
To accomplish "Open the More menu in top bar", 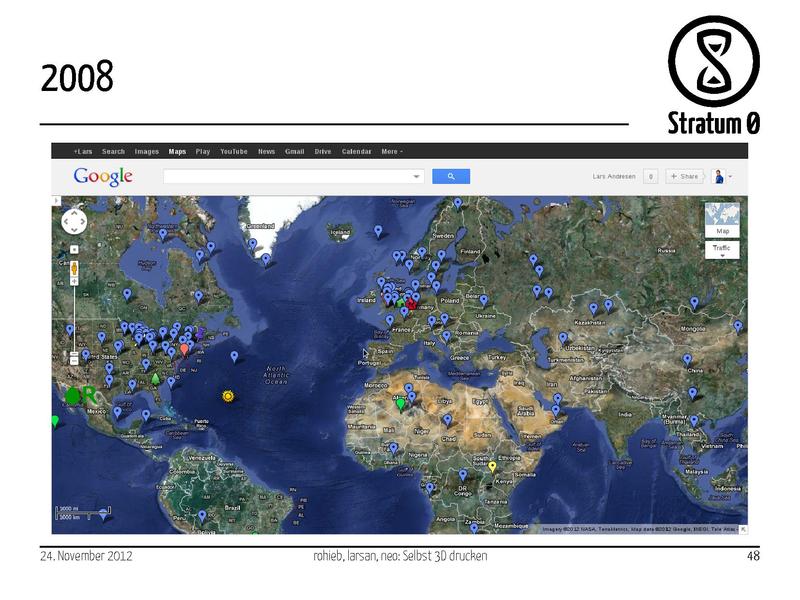I will tap(391, 151).
